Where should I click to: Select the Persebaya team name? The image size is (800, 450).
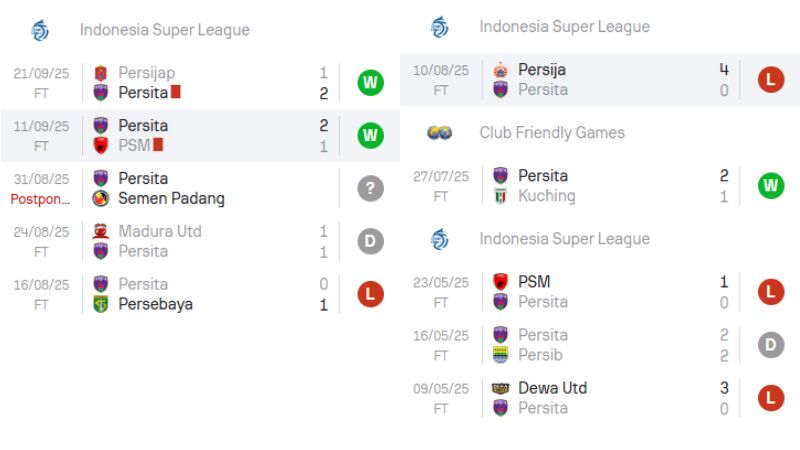pyautogui.click(x=155, y=304)
